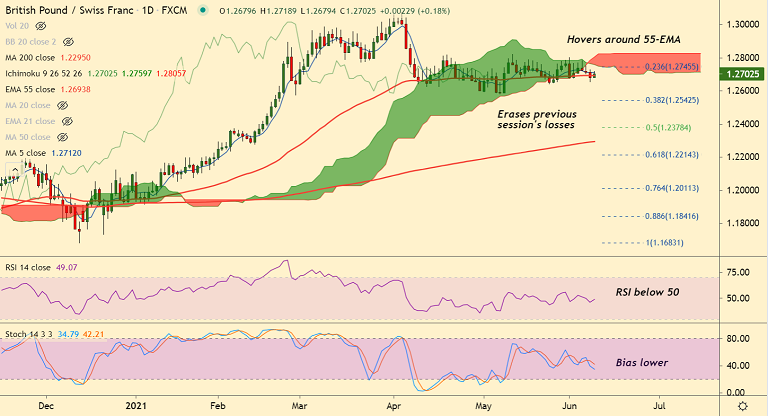Click the 0.764(1.20113) Fibonacci label
The image size is (768, 416).
tap(672, 188)
